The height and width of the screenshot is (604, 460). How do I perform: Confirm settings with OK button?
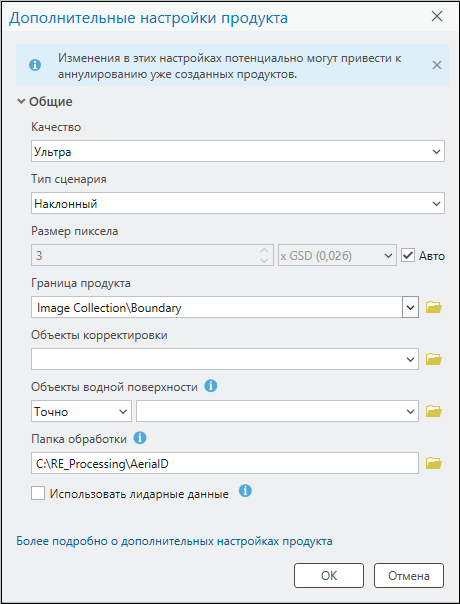coord(329,575)
